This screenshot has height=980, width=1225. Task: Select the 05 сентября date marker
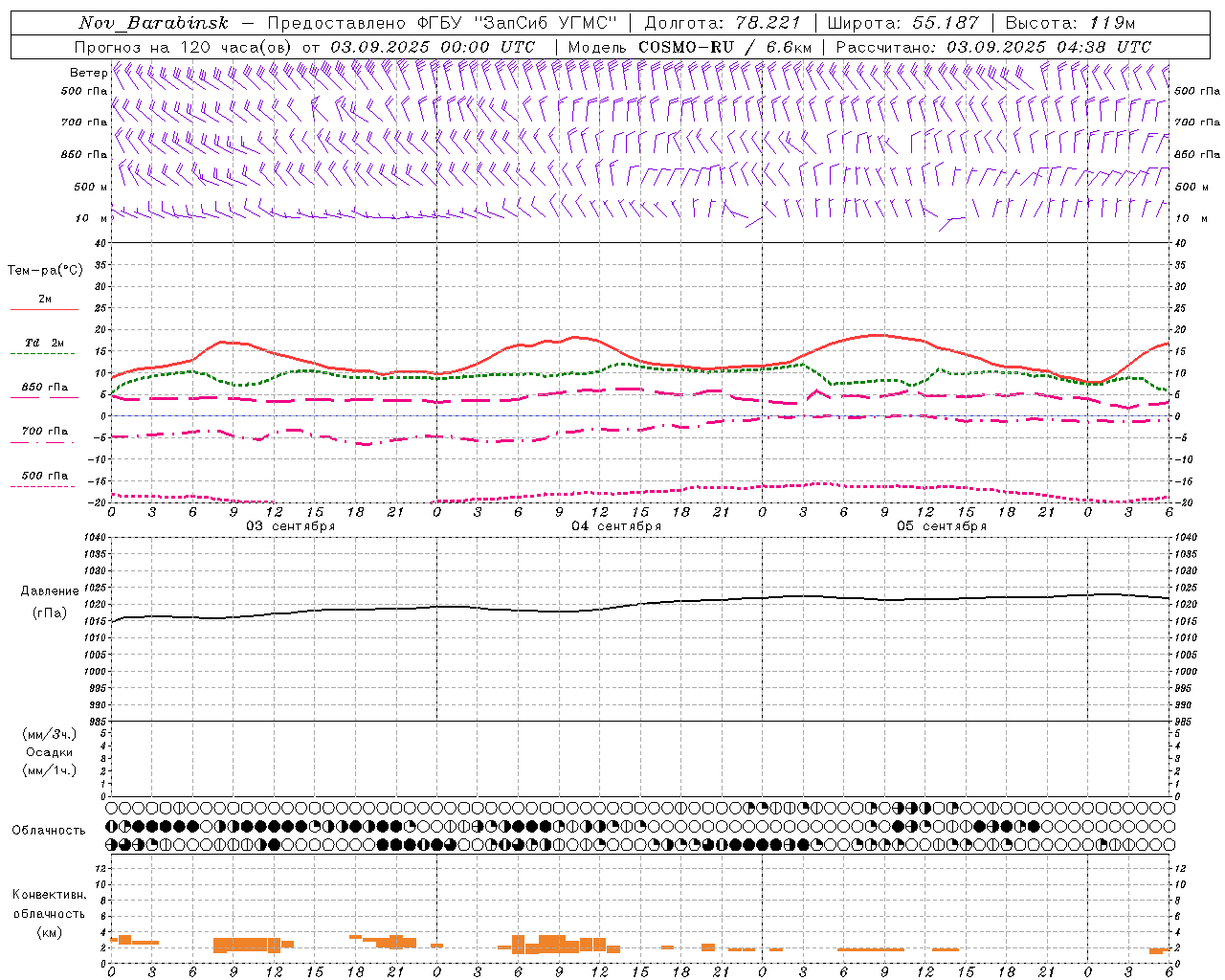942,526
